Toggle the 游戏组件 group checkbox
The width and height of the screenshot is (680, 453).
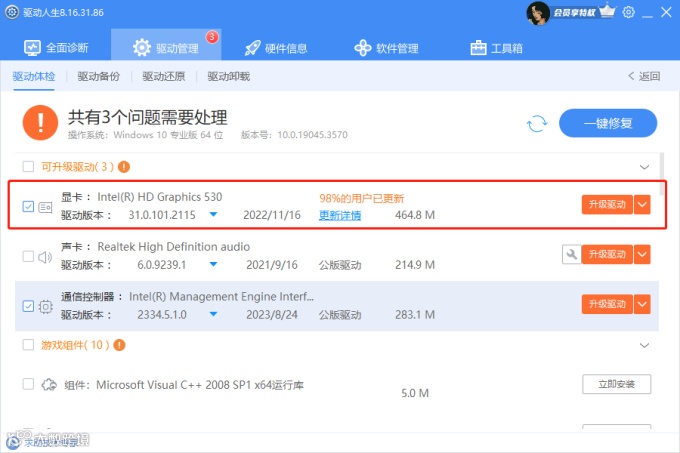[x=28, y=345]
